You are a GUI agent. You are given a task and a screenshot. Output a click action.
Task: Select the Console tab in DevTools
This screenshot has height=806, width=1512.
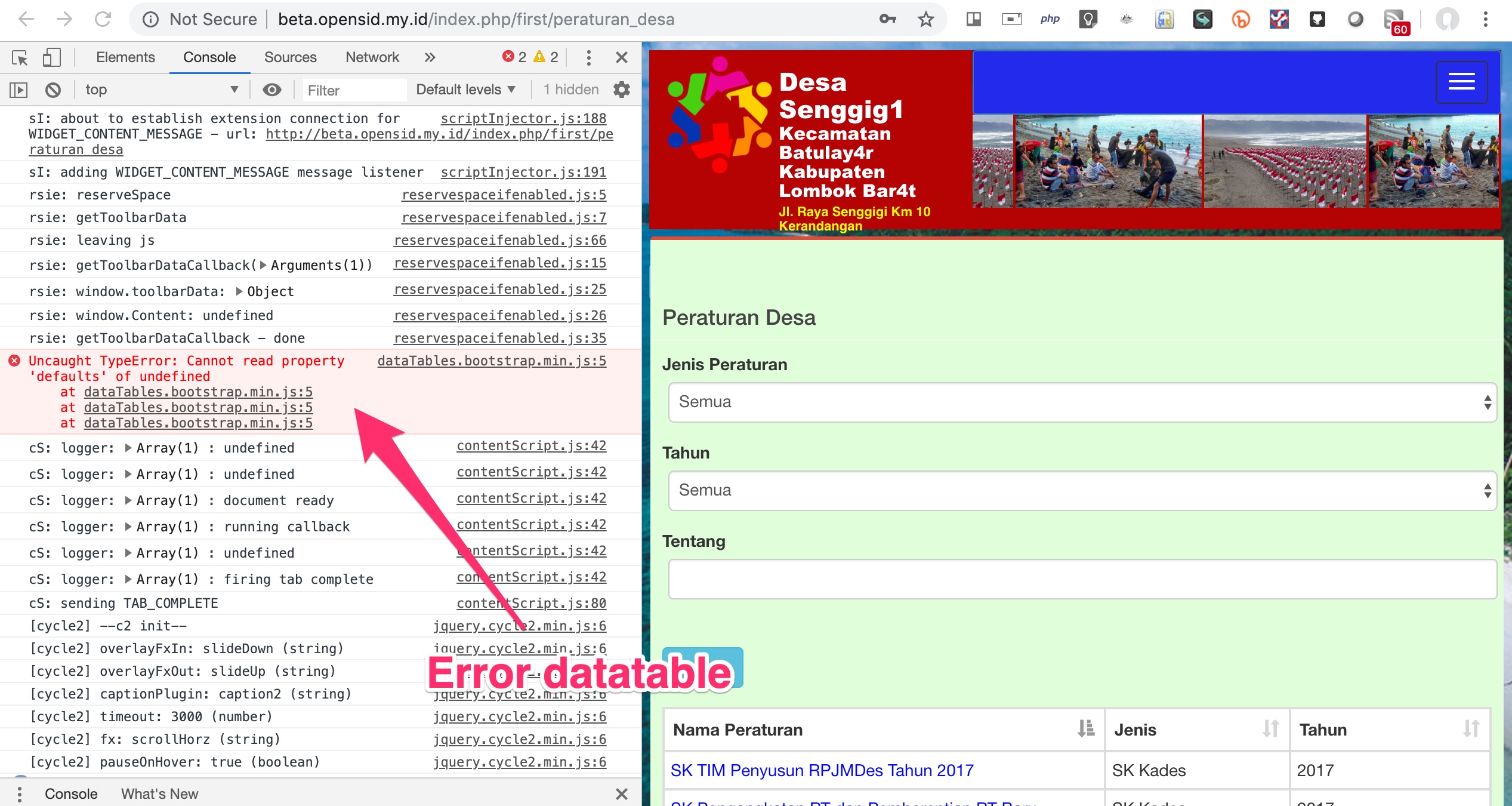pyautogui.click(x=209, y=57)
